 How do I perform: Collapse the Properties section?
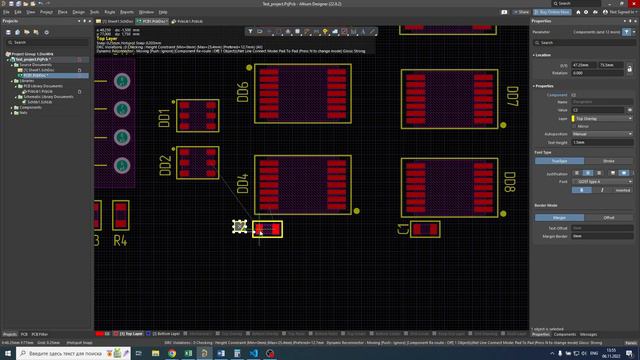[x=534, y=86]
